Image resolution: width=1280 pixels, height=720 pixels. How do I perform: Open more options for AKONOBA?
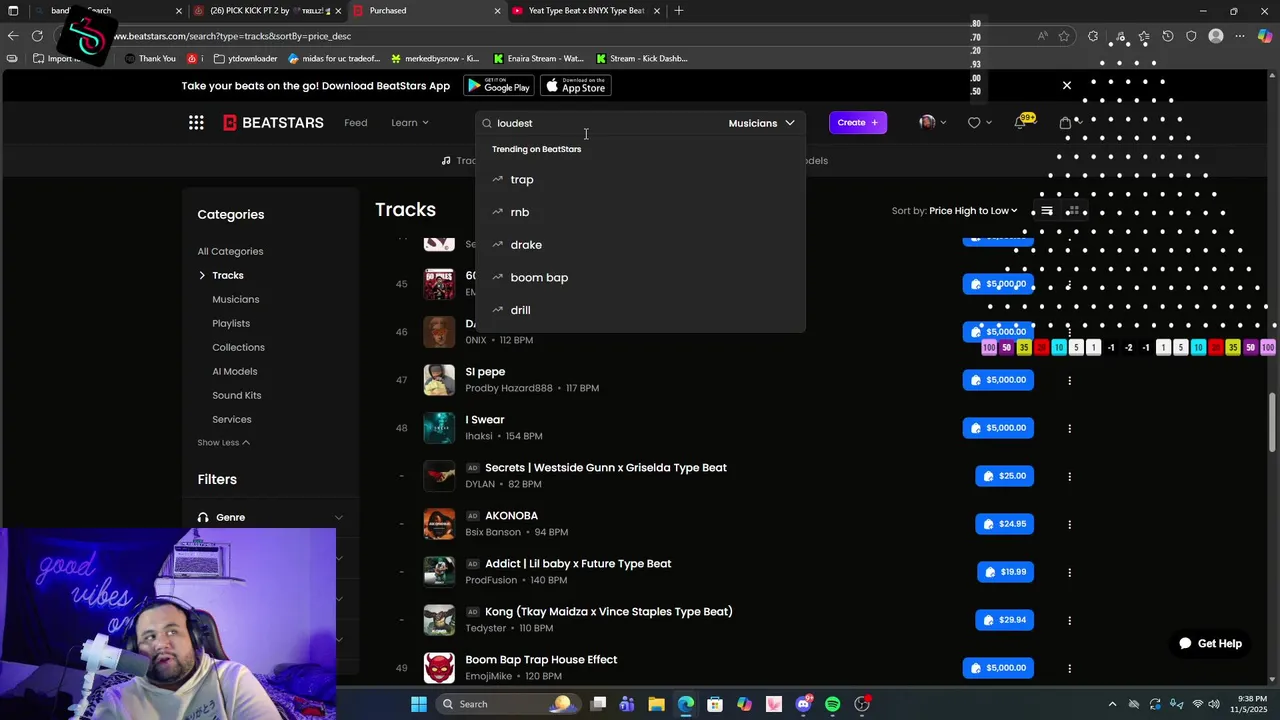[x=1069, y=524]
